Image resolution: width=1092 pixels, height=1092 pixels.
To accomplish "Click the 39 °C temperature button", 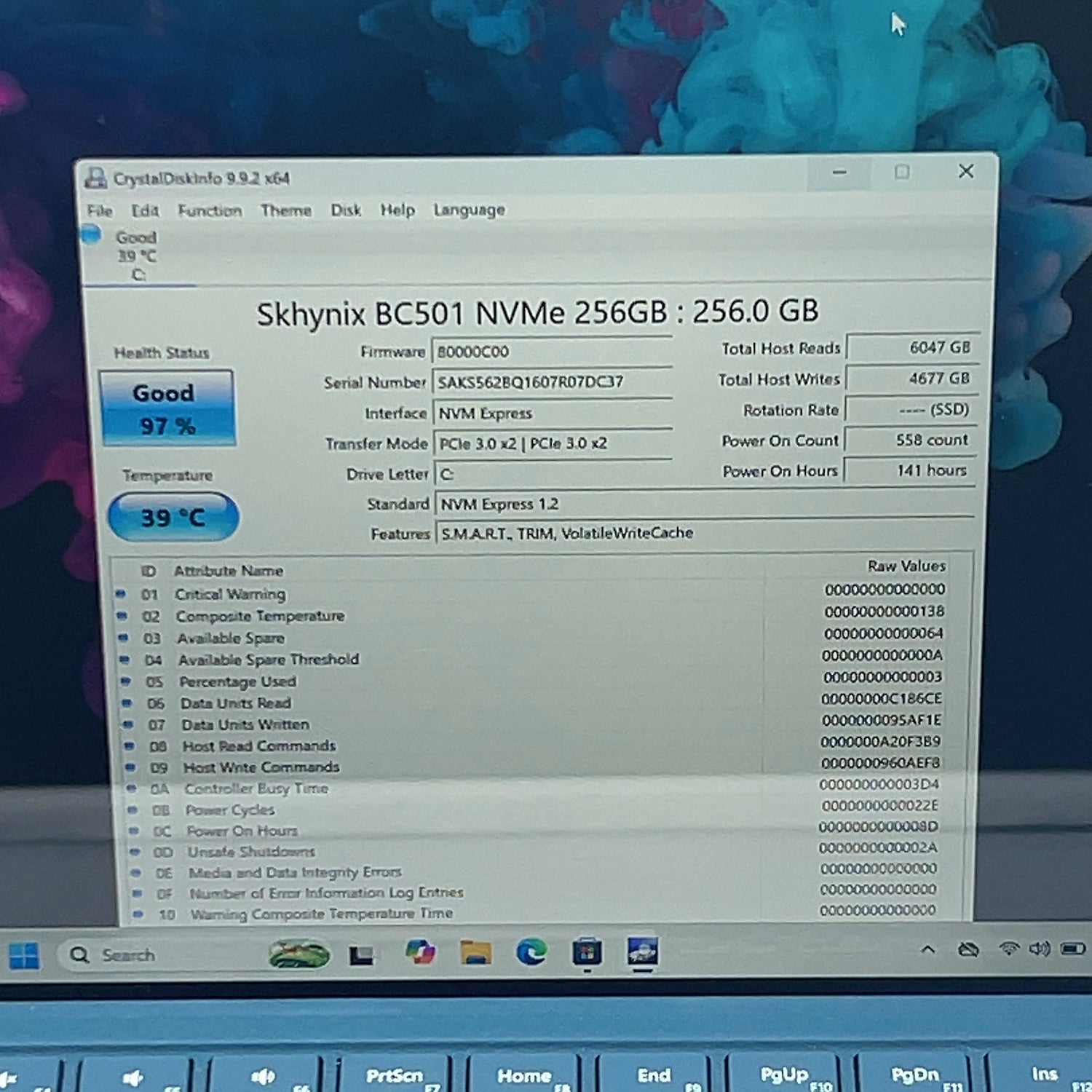I will [x=173, y=517].
